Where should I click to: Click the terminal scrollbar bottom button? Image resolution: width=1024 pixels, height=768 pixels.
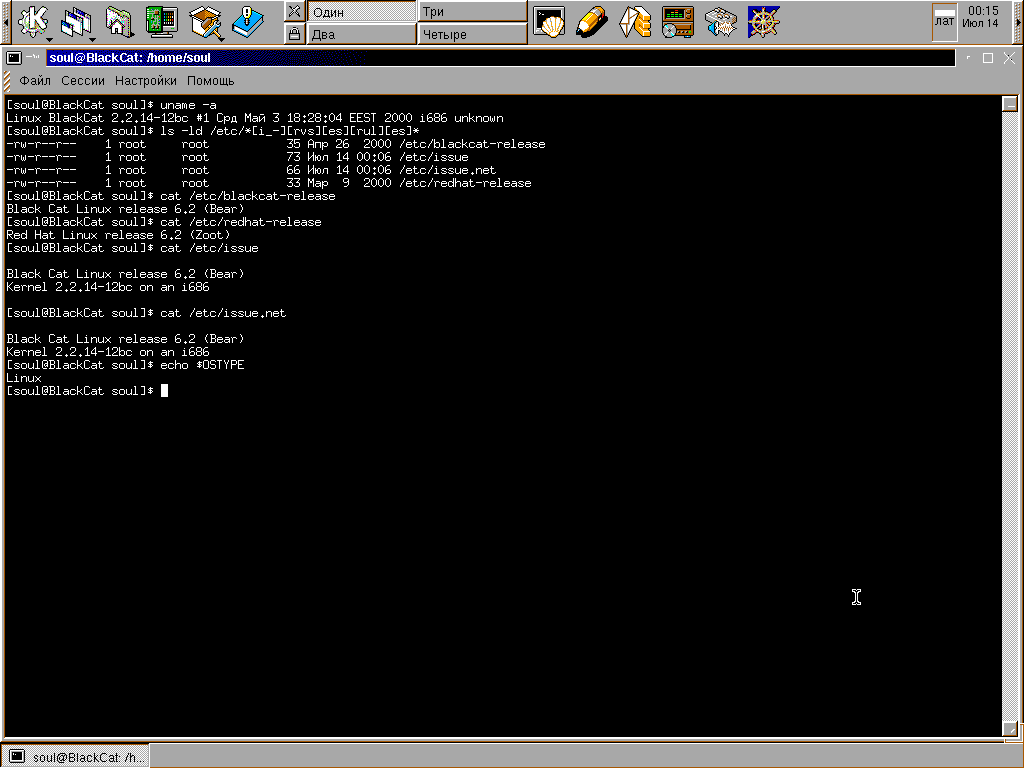coord(1010,728)
